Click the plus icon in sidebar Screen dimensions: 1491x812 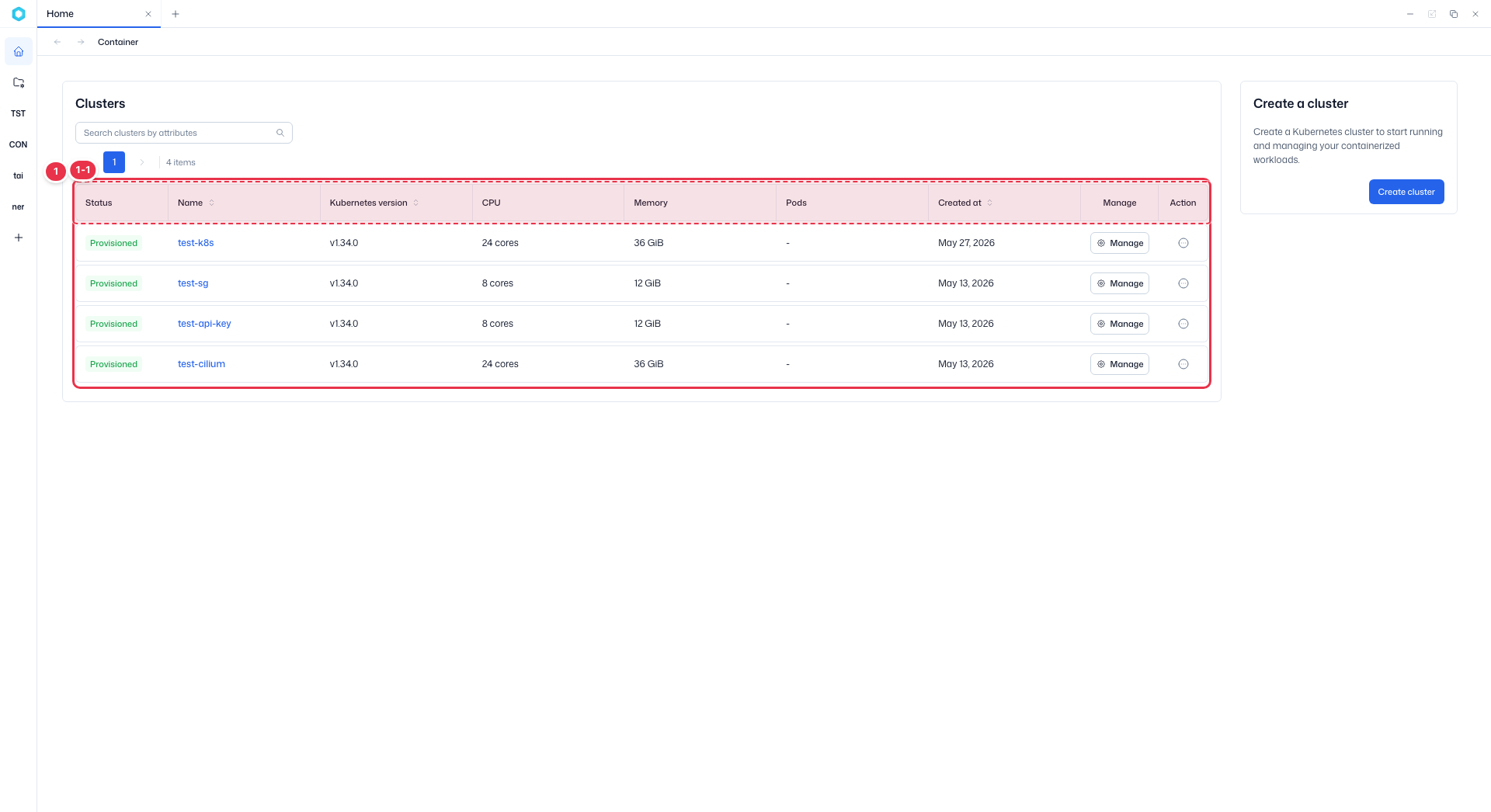tap(19, 238)
